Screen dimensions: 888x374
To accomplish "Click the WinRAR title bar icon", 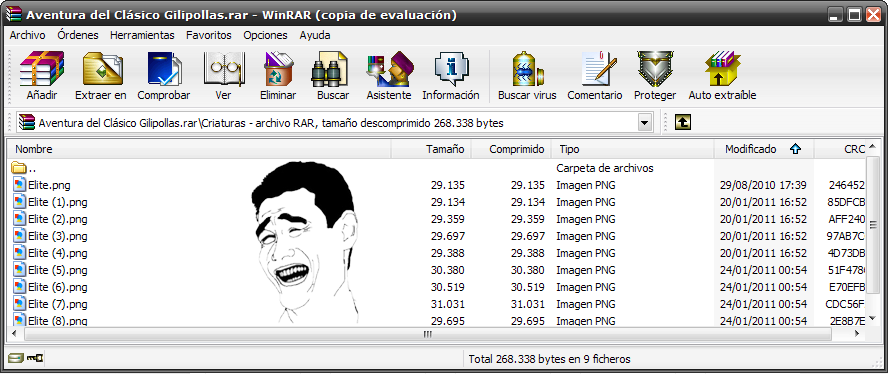I will tap(14, 15).
